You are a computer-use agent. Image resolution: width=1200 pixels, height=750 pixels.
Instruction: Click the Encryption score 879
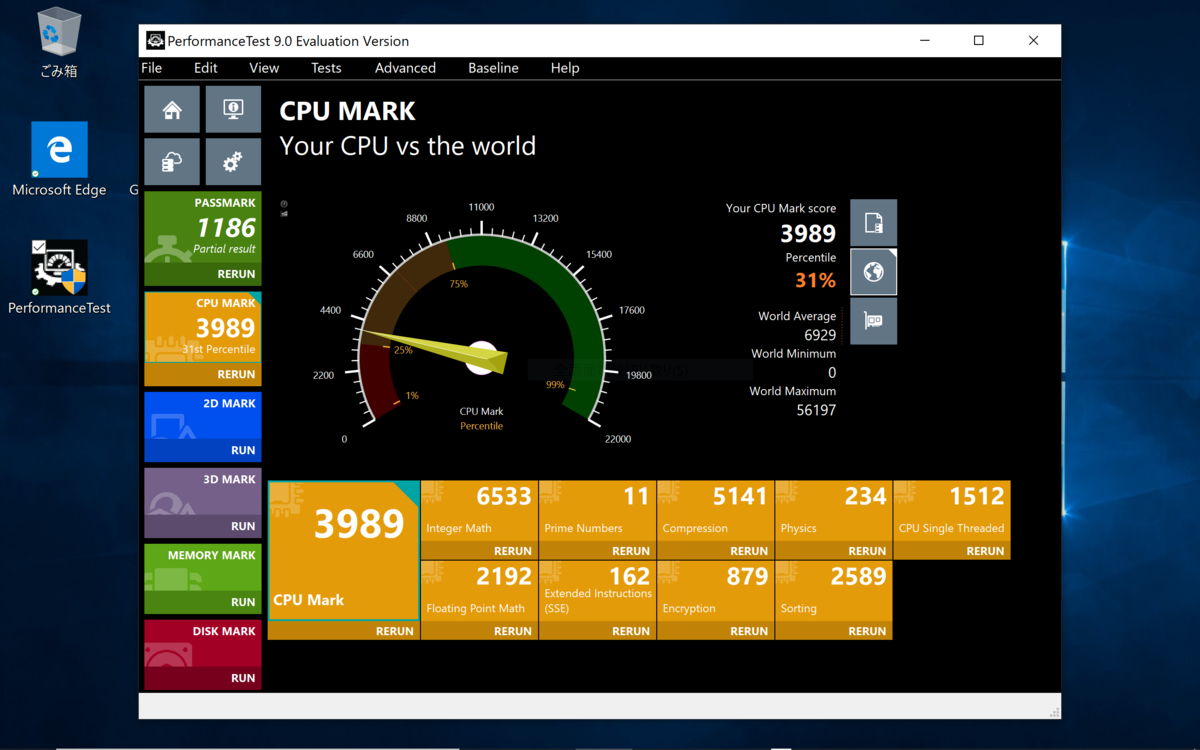(x=747, y=577)
